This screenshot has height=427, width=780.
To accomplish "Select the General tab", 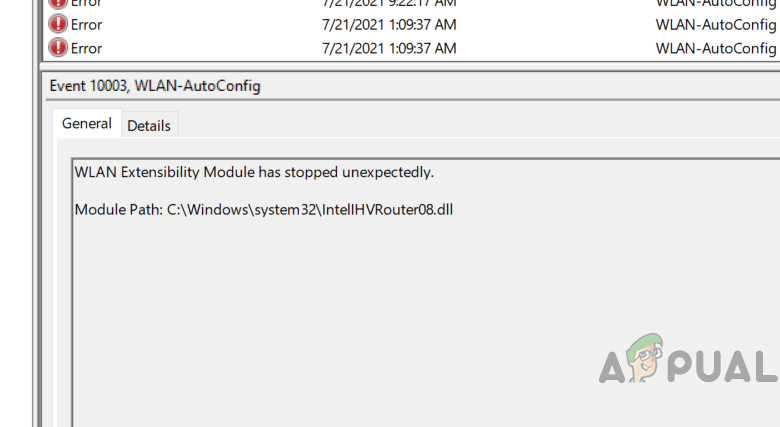I will pyautogui.click(x=87, y=124).
